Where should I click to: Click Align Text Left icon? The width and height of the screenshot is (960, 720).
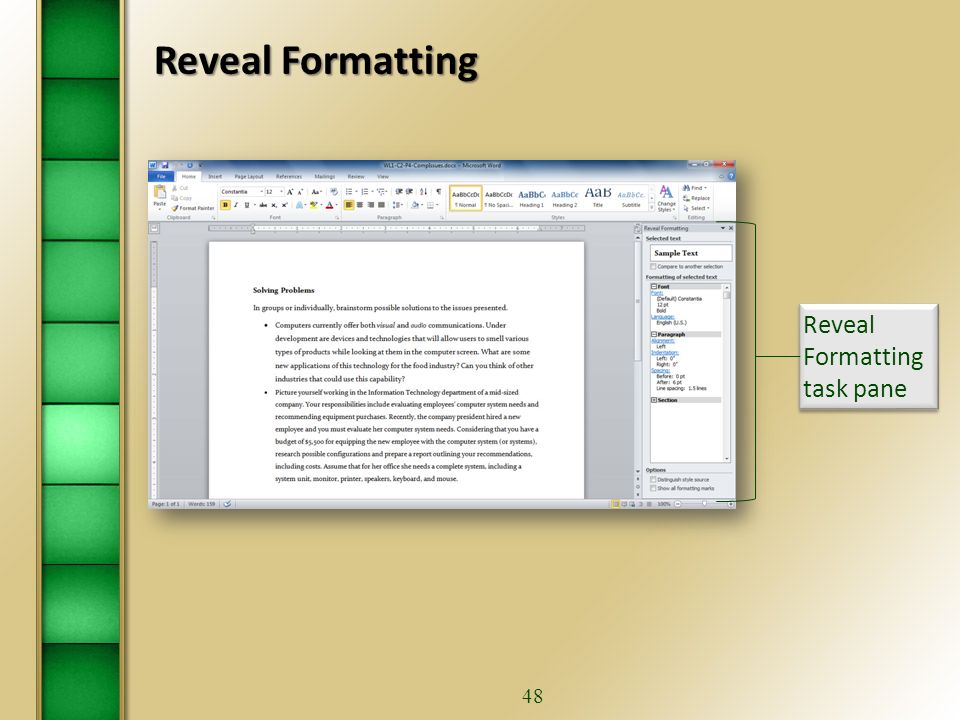[349, 205]
